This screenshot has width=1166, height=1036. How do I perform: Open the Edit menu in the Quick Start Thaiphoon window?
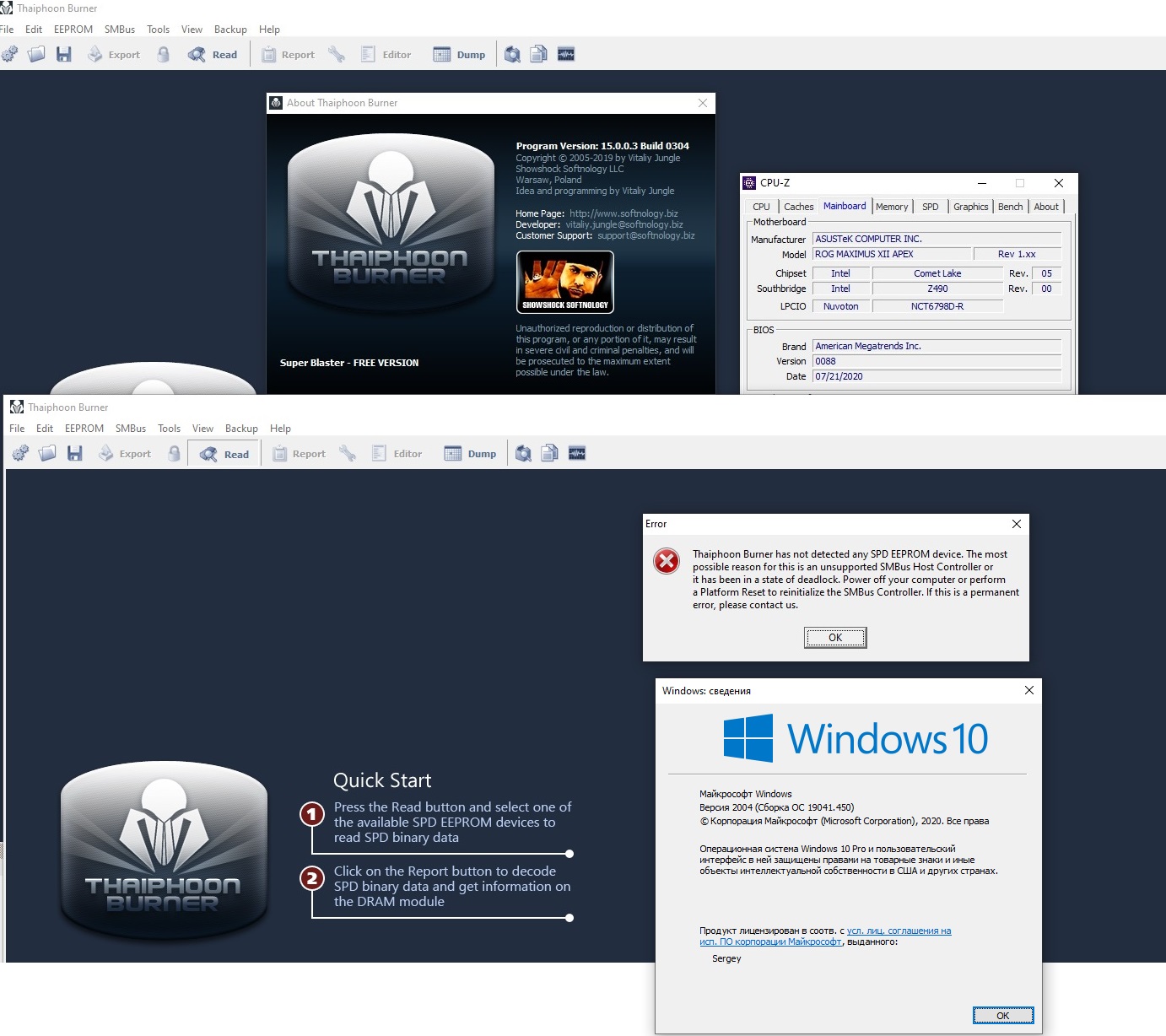(45, 429)
